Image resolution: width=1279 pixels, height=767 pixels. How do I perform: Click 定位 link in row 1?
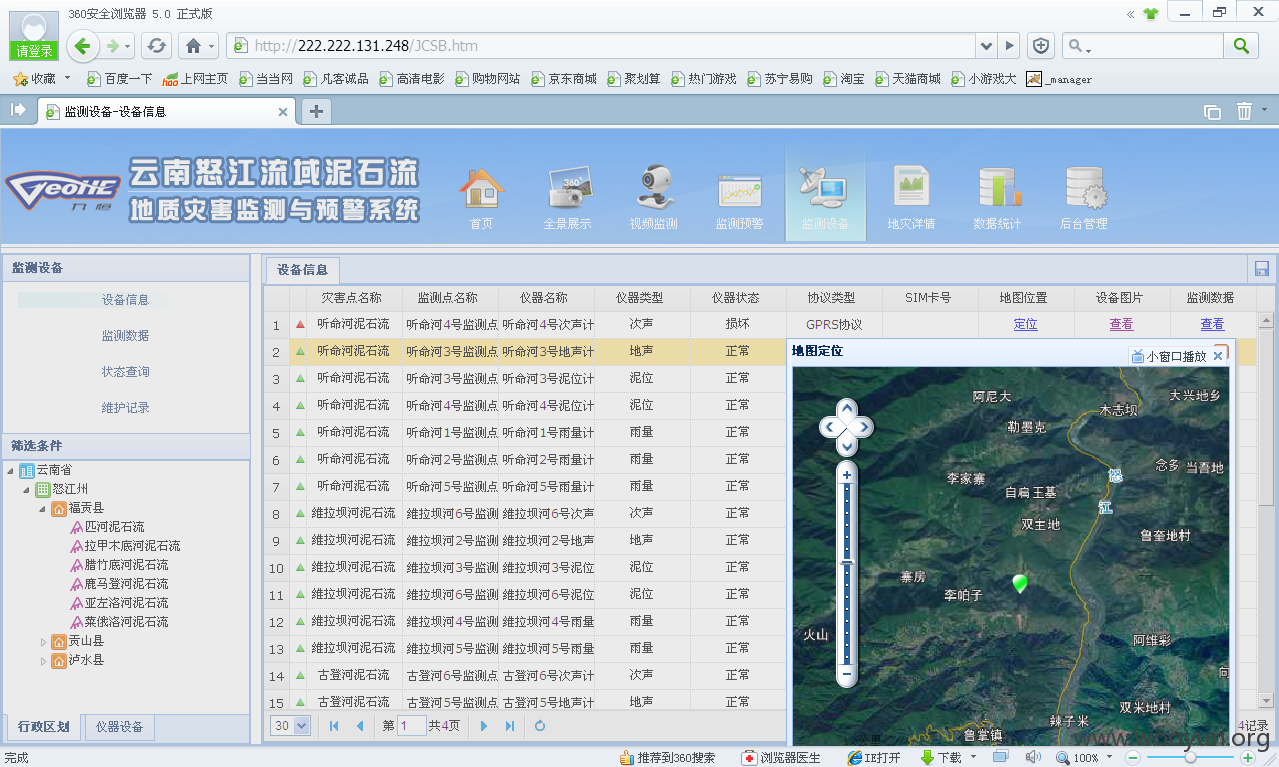(1025, 325)
